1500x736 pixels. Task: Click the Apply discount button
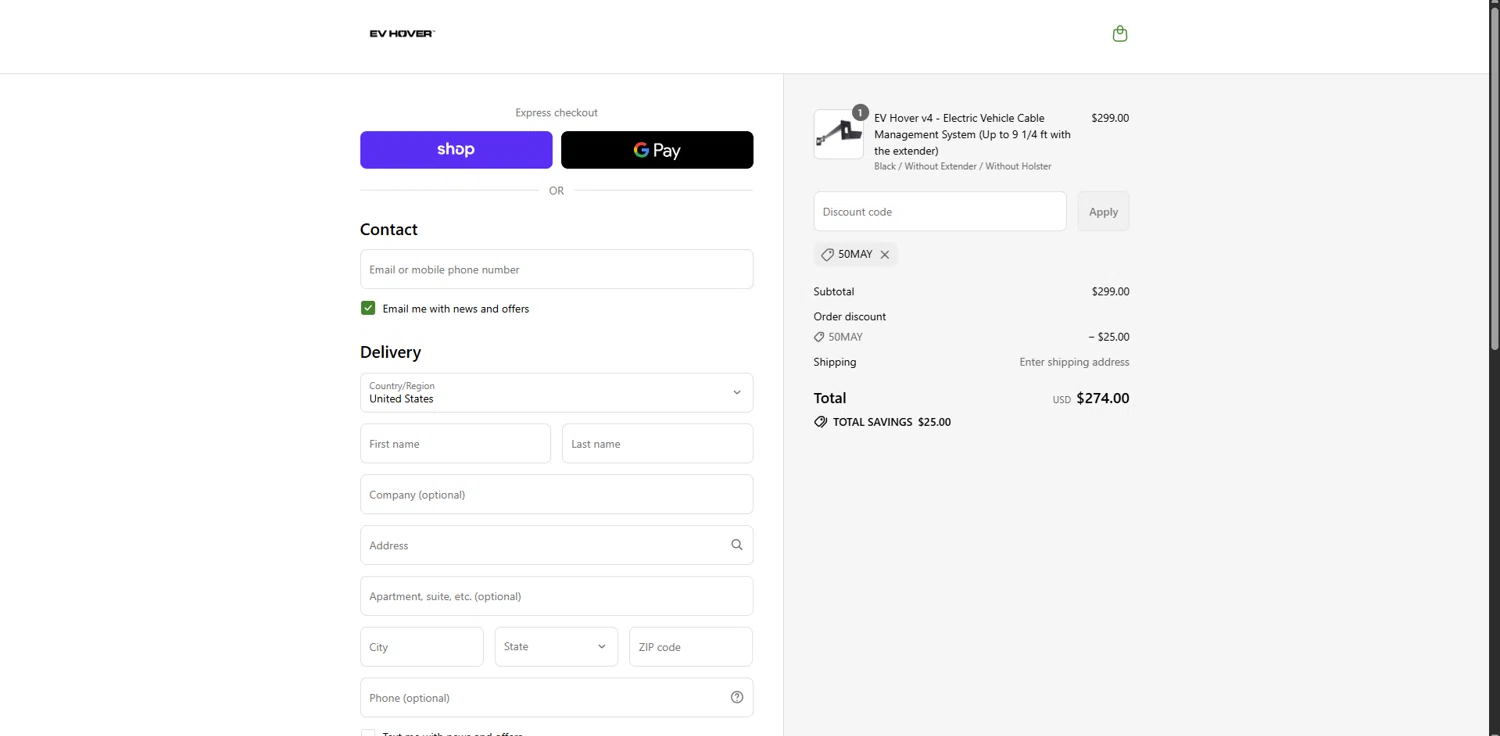tap(1103, 212)
